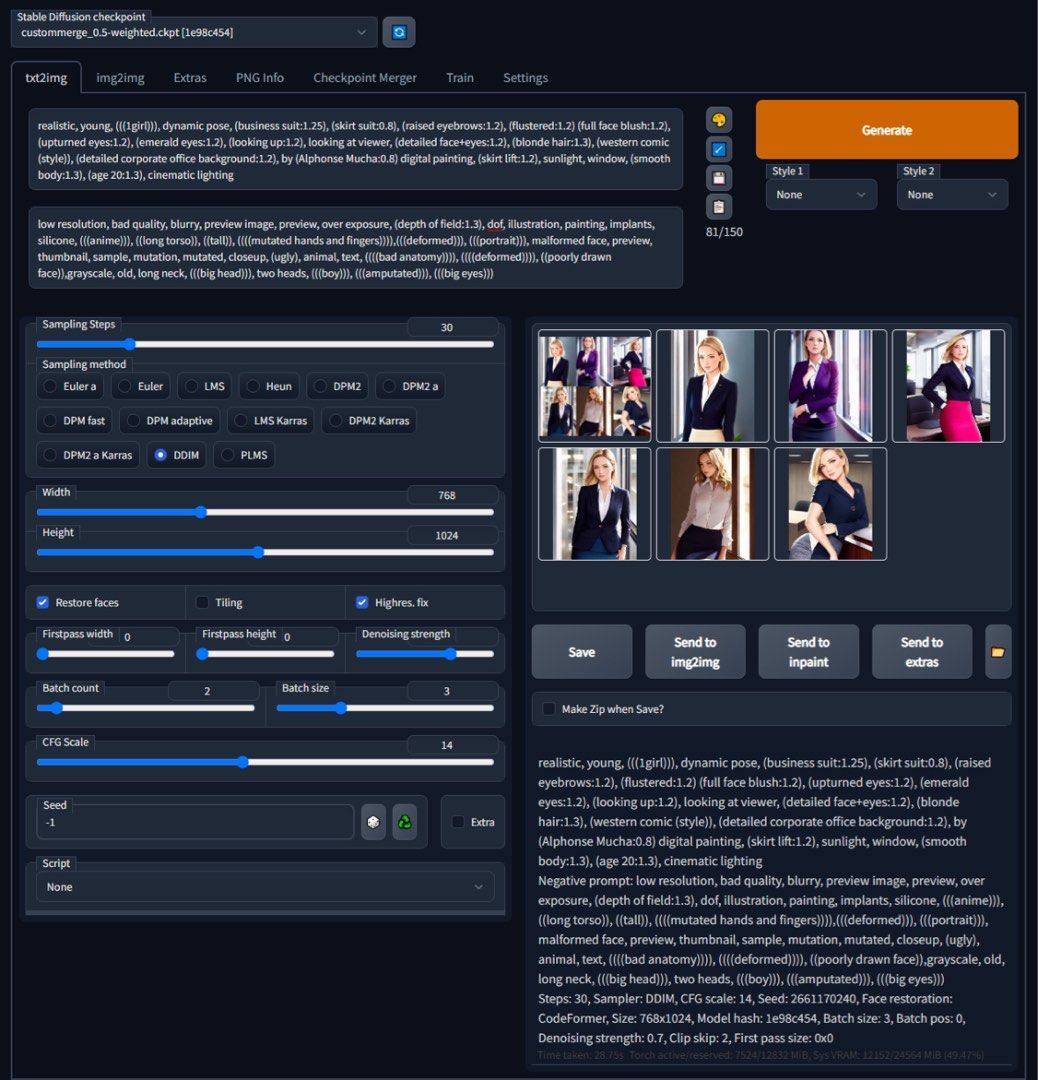Click the CFG Scale slider track

(x=265, y=762)
